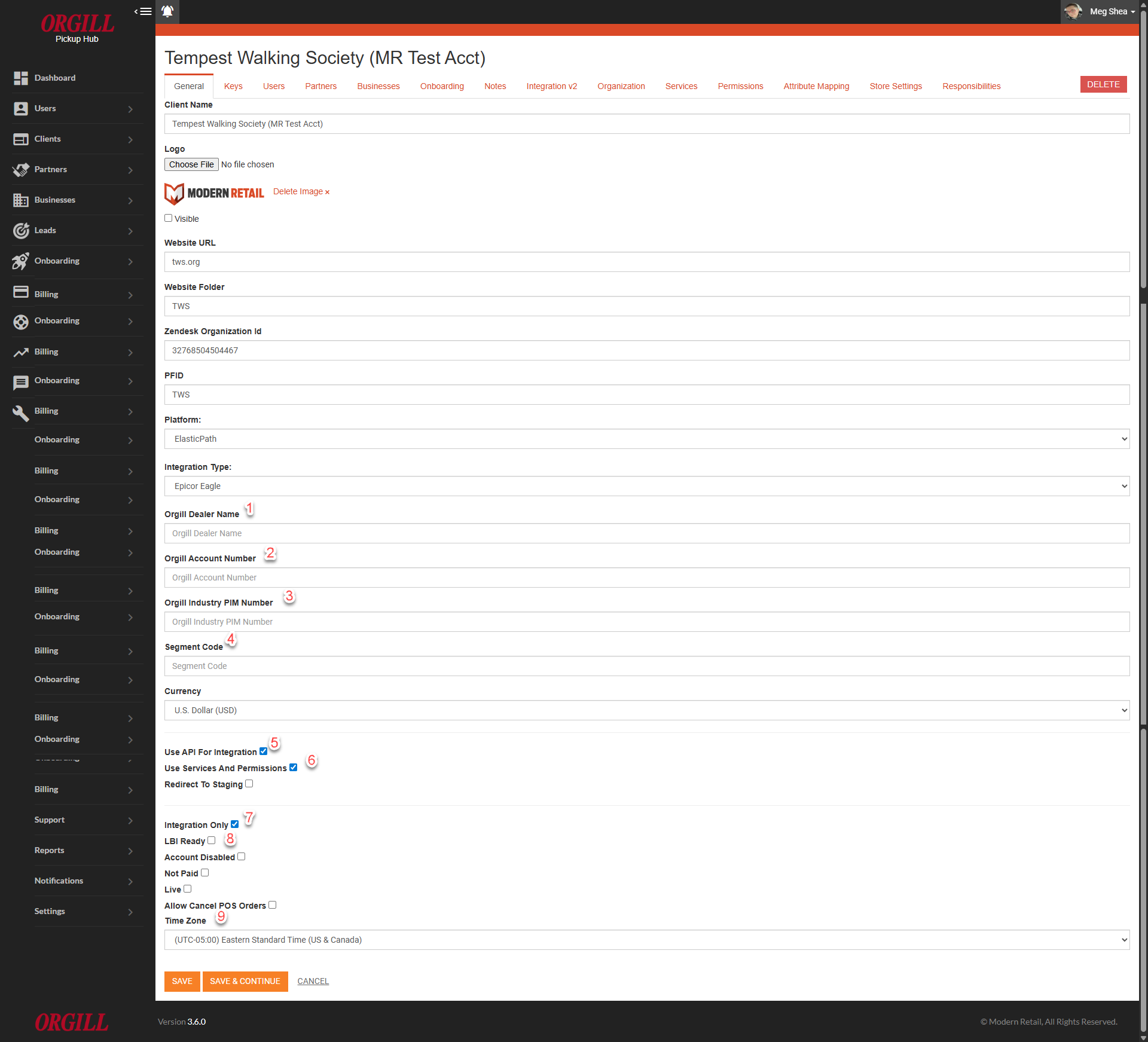This screenshot has height=1042, width=1148.
Task: Click the page vertical scrollbar
Action: pyautogui.click(x=1143, y=520)
